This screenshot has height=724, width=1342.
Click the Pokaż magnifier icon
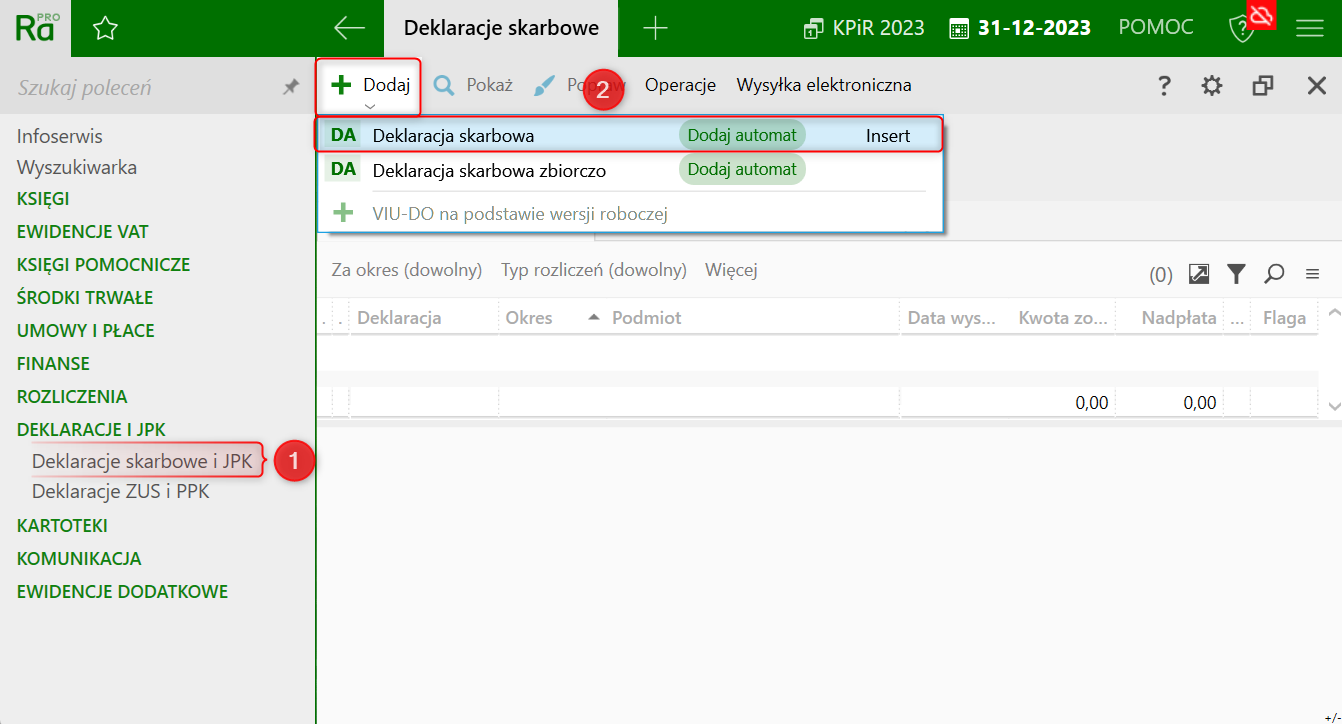point(443,85)
